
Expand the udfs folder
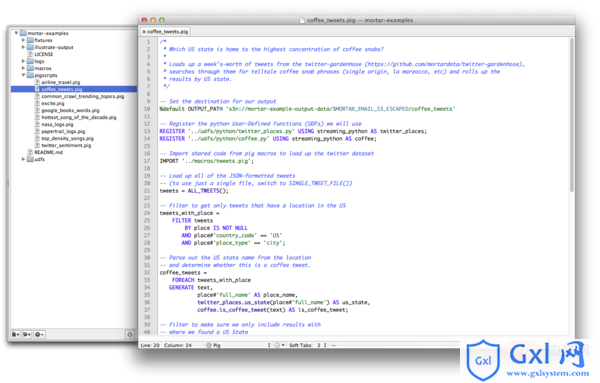click(23, 159)
